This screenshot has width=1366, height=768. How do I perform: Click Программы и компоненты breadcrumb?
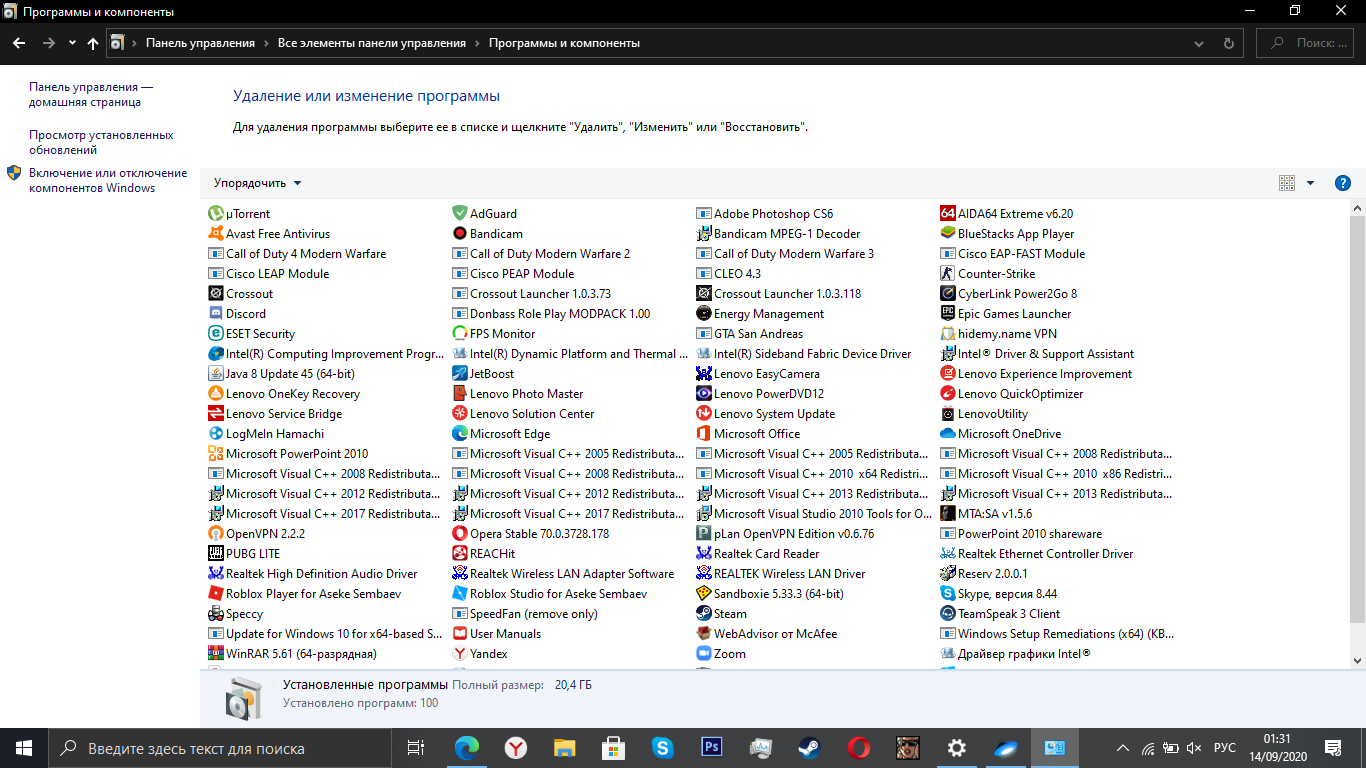click(564, 43)
